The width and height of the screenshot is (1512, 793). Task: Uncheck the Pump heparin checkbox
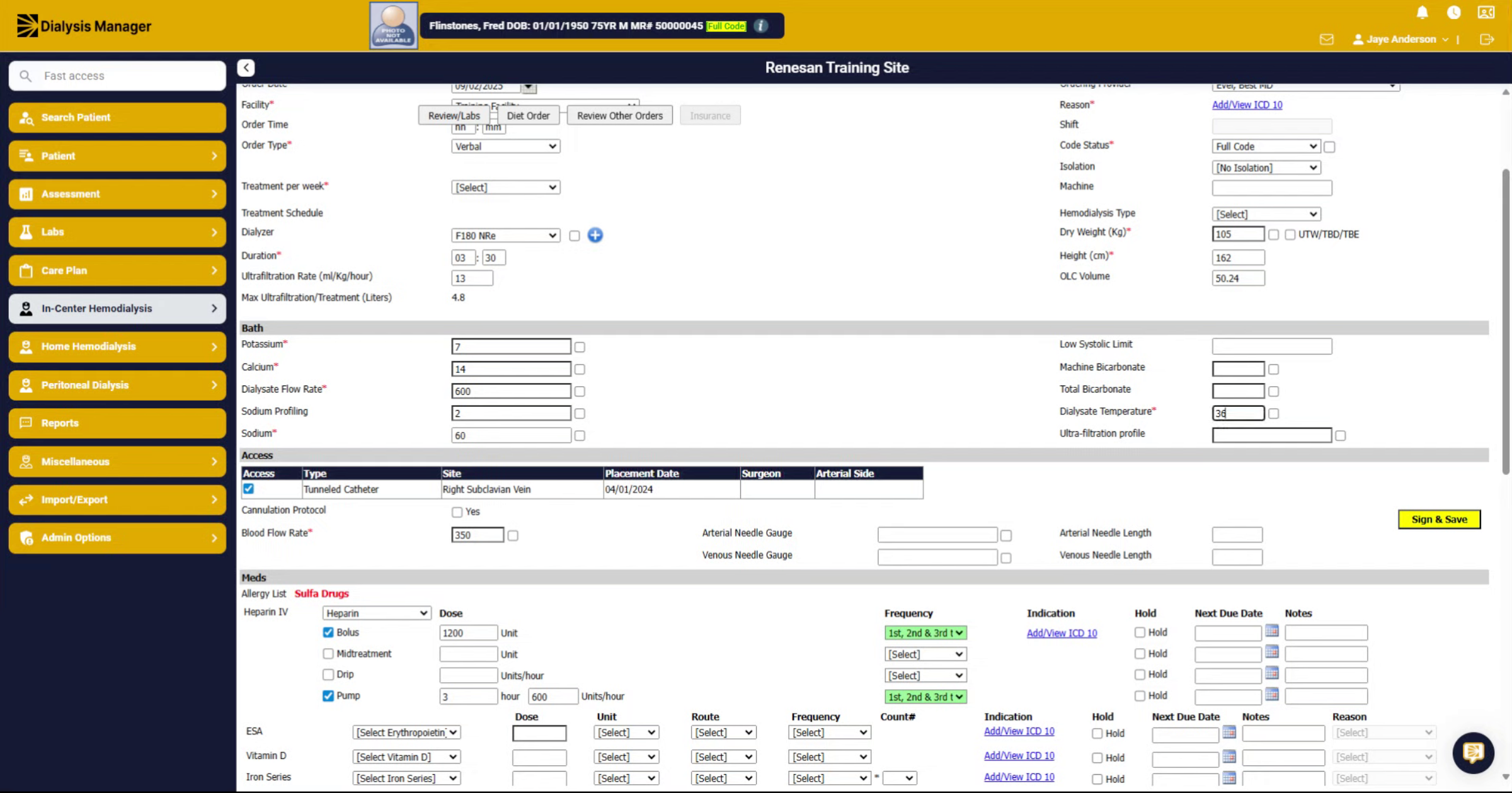pos(328,696)
